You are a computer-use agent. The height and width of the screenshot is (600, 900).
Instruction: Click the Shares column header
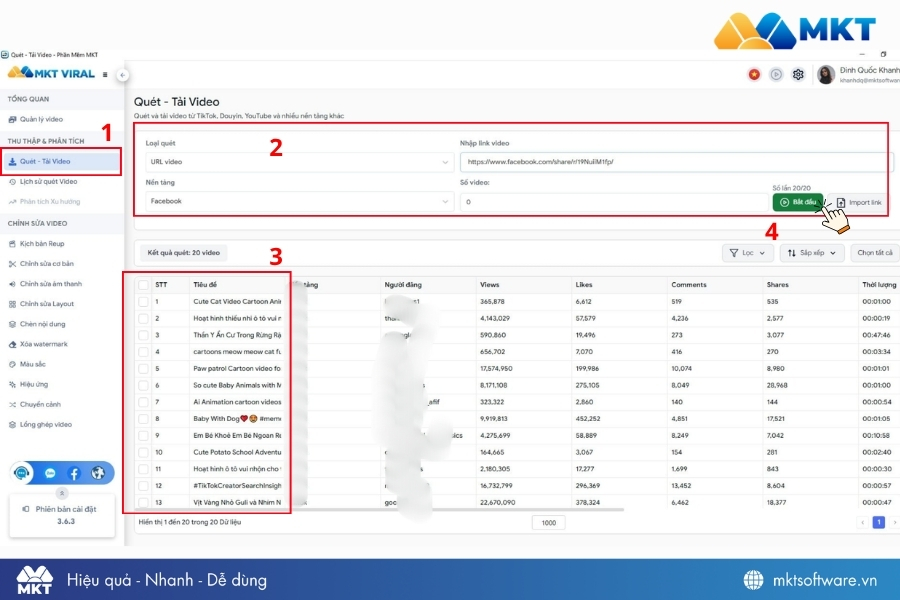pos(778,285)
